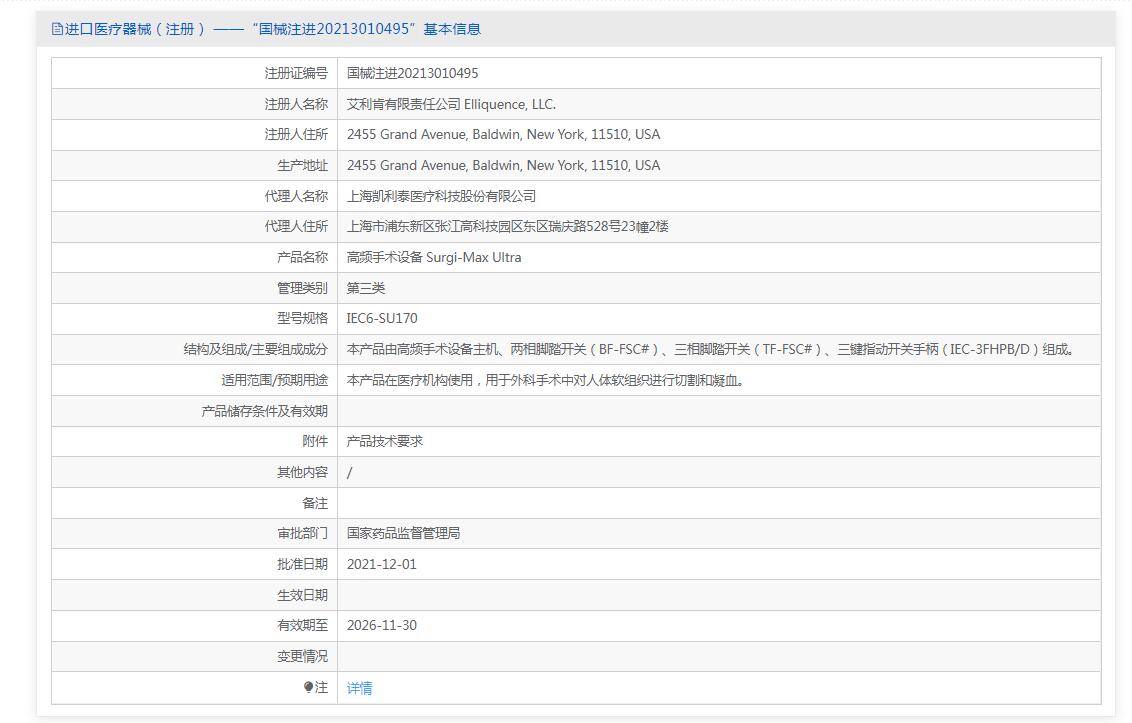The width and height of the screenshot is (1132, 723).
Task: Click the 注册证编号 label
Action: [x=296, y=73]
